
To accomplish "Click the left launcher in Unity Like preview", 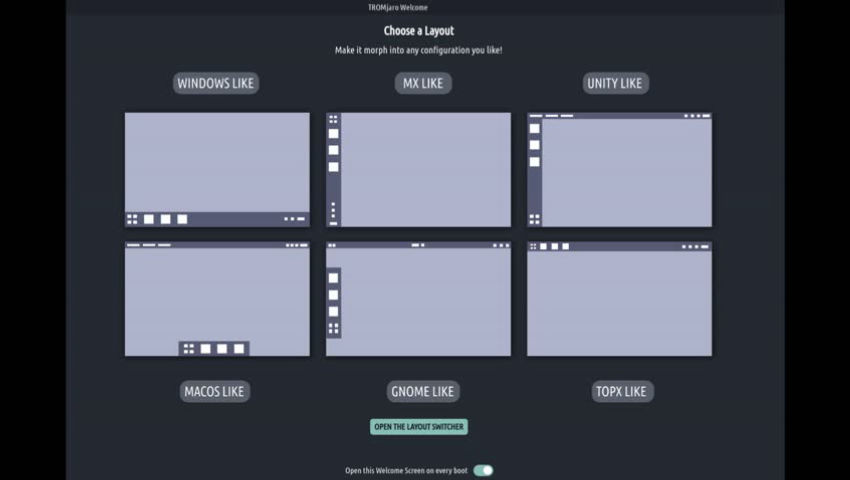I will coord(534,170).
